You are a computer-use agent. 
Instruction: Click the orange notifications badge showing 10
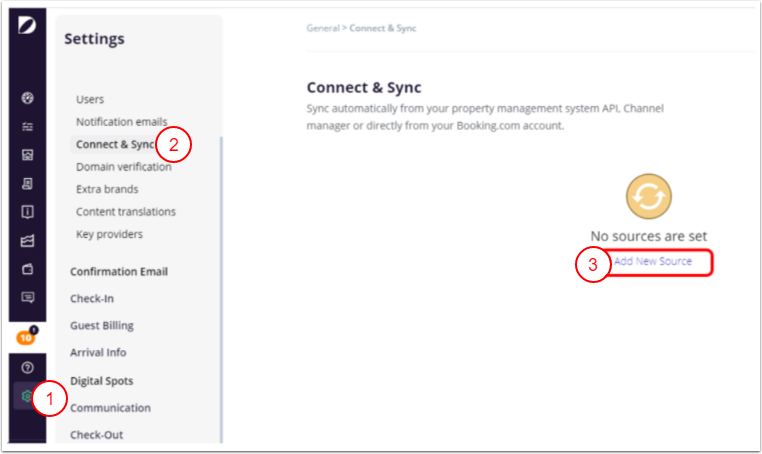point(27,338)
